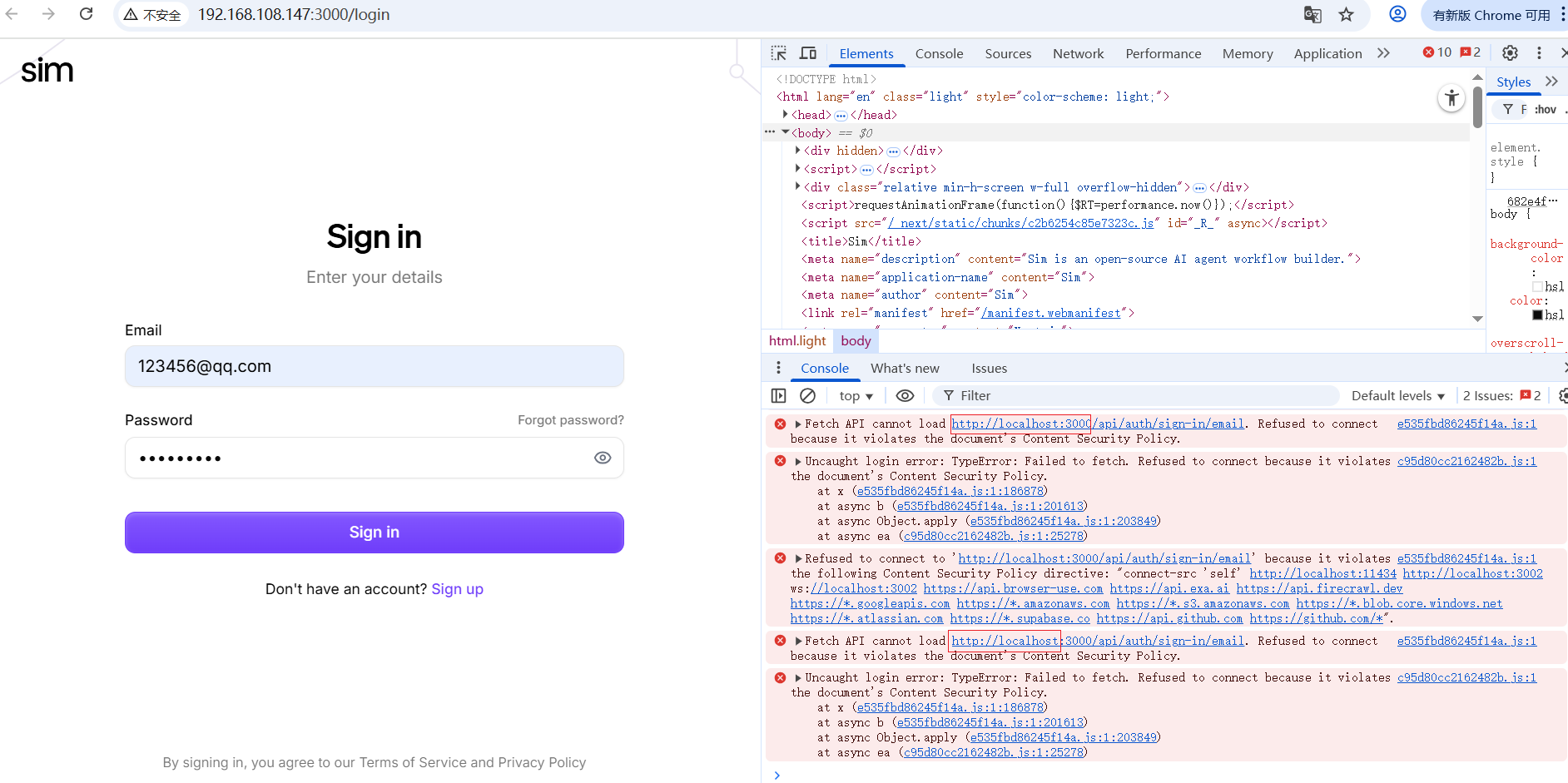This screenshot has width=1568, height=783.
Task: Toggle the console sidebar panel icon
Action: (x=779, y=396)
